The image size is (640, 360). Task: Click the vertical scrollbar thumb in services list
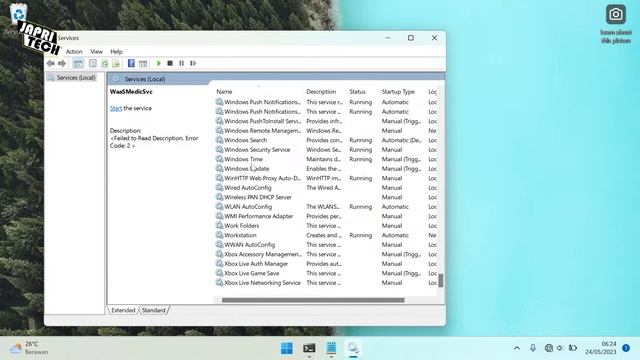[441, 281]
